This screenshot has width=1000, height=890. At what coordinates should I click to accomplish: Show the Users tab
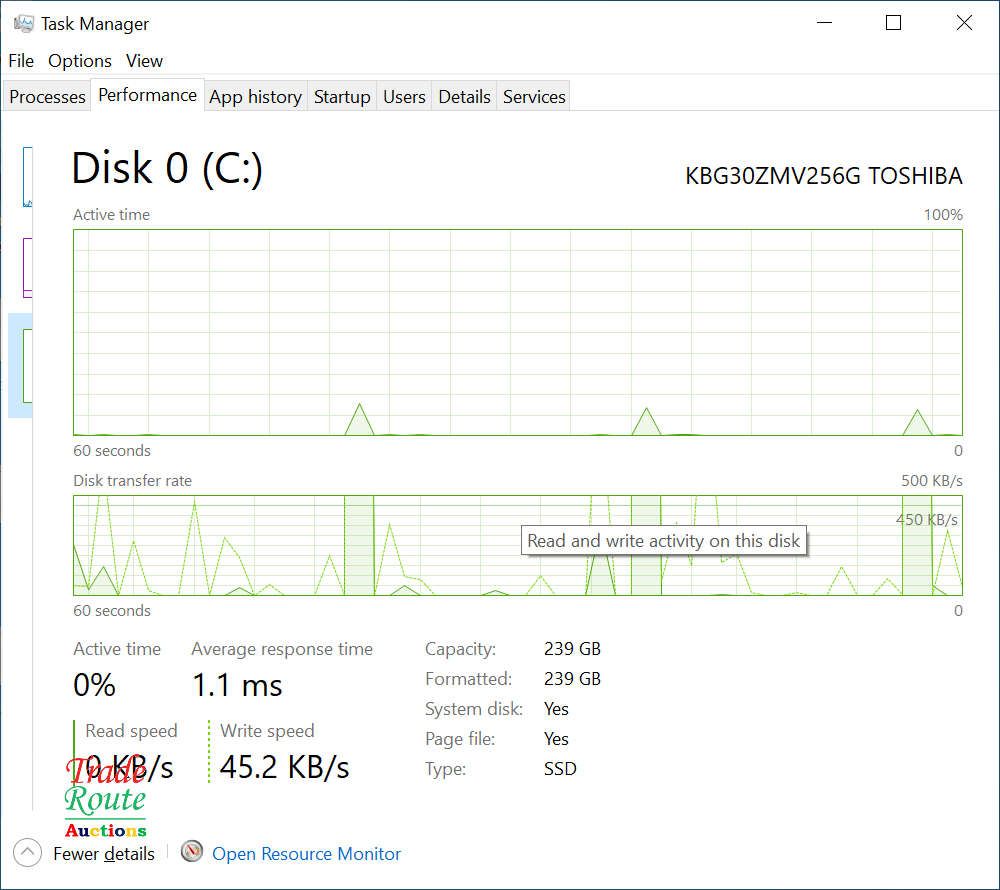tap(404, 97)
